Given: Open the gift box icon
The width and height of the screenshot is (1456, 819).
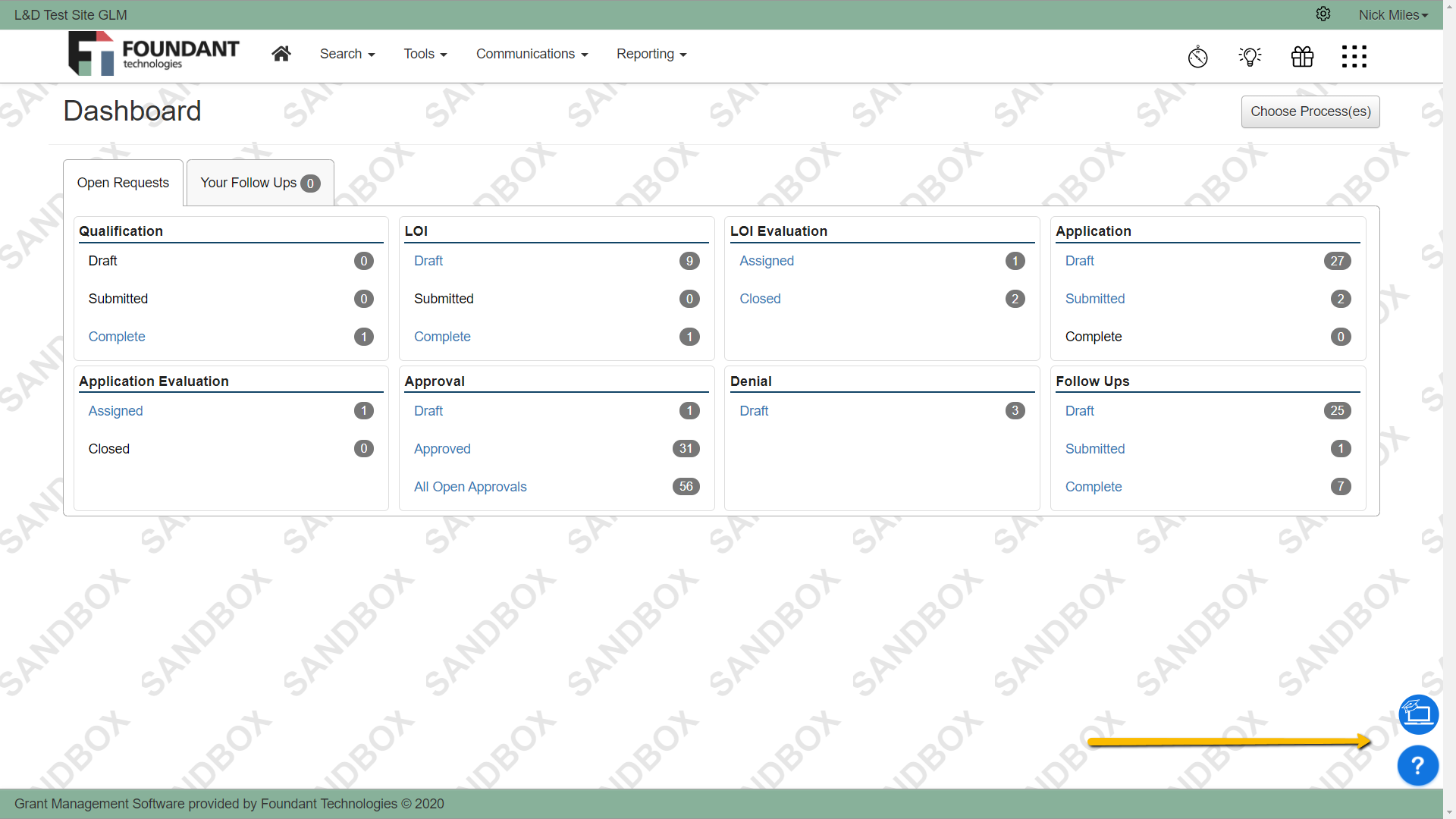Looking at the screenshot, I should 1302,56.
